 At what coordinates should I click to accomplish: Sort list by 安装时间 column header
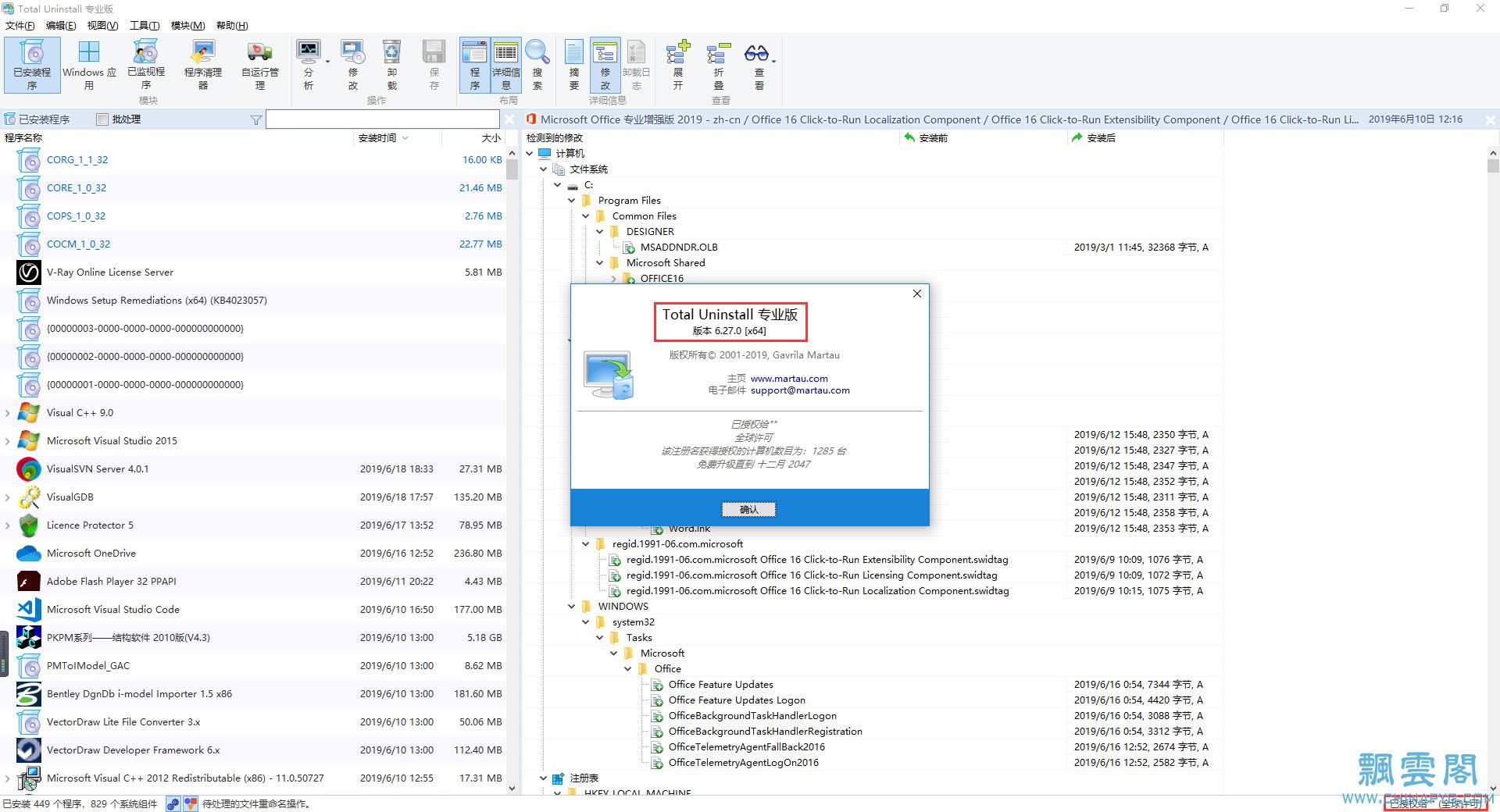point(398,138)
